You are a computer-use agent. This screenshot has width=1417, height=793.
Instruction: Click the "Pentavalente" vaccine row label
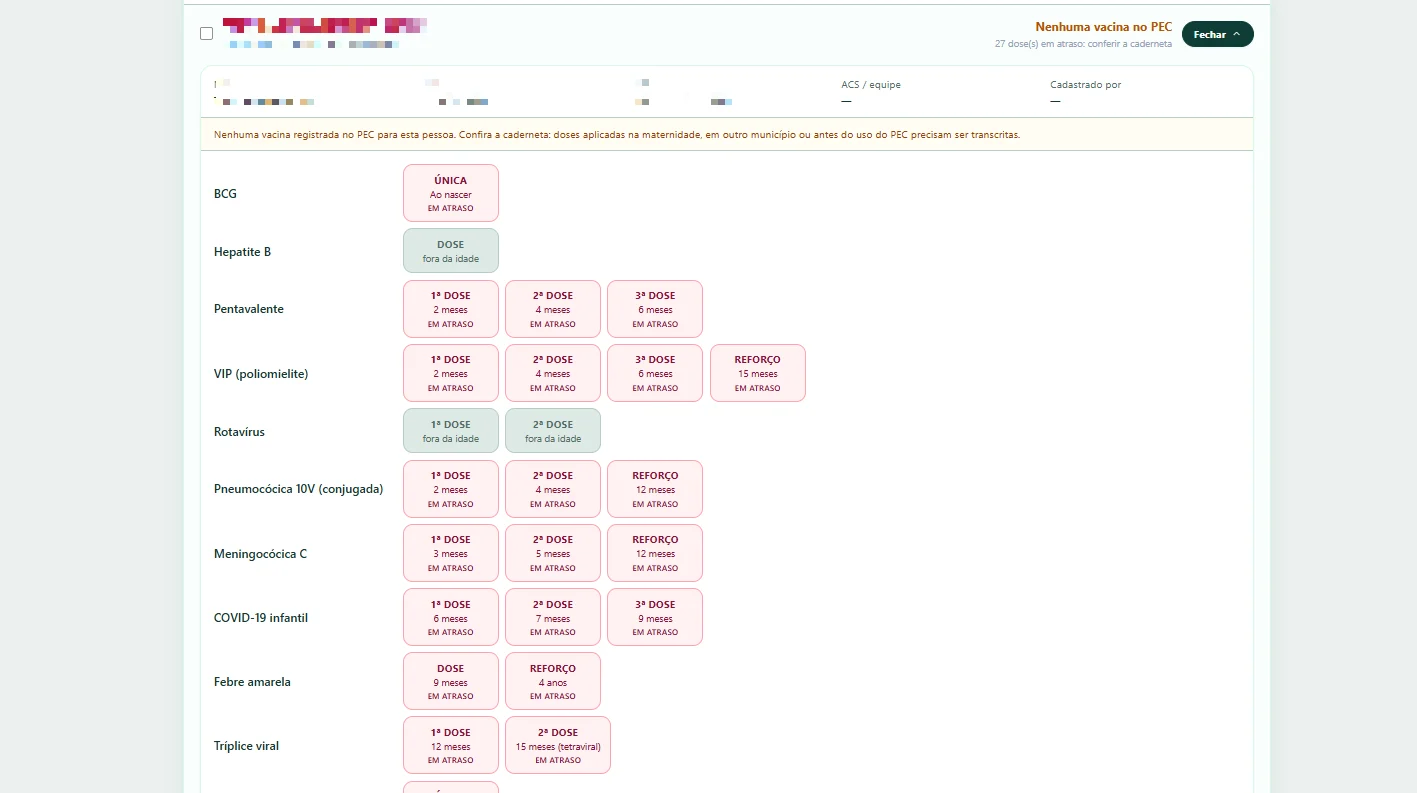[249, 309]
